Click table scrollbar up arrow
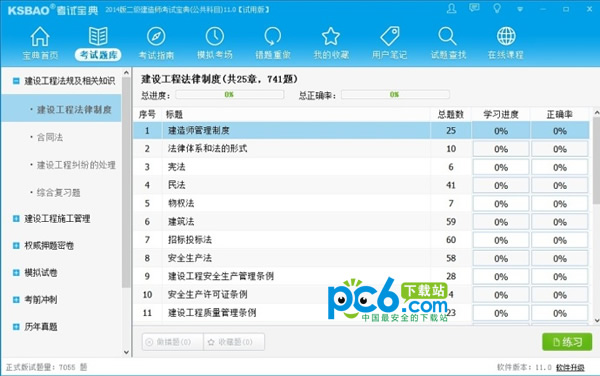Screen dimensions: 600x376 [596, 112]
